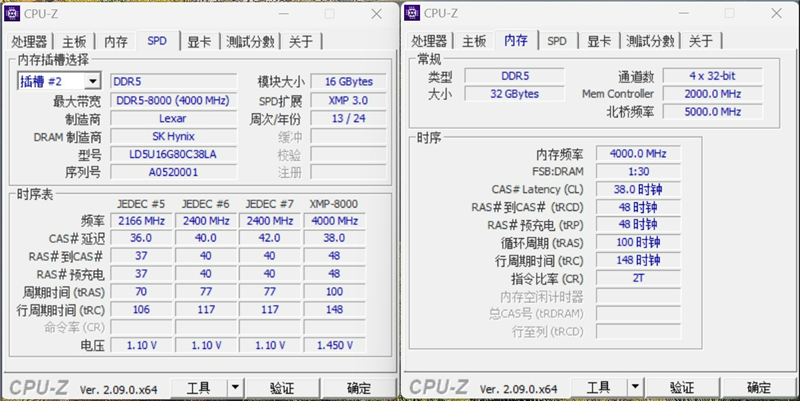The image size is (800, 401).
Task: Click the 5000.0 MHz 北桥频率 value
Action: coord(712,112)
